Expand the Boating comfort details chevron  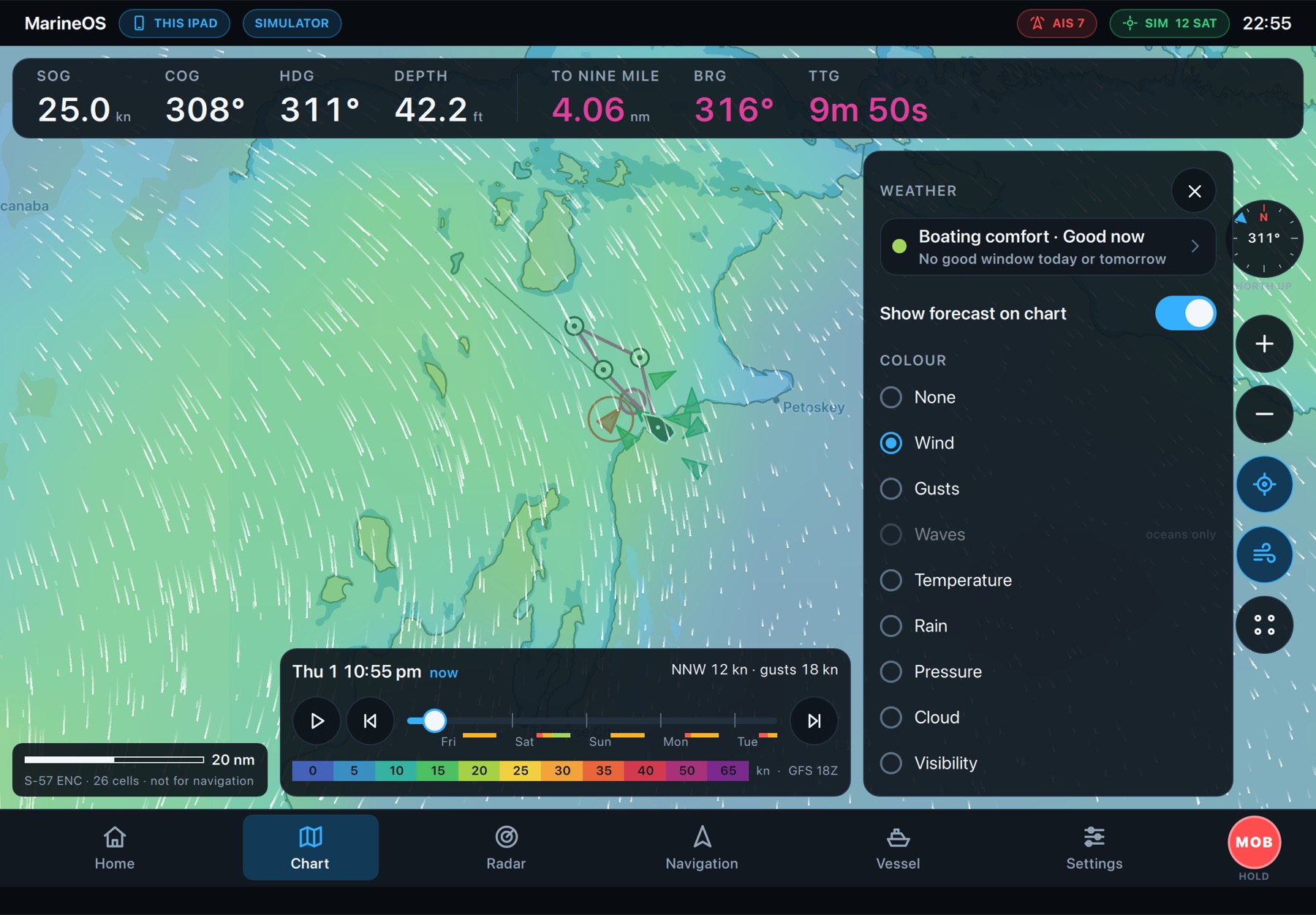click(1195, 246)
